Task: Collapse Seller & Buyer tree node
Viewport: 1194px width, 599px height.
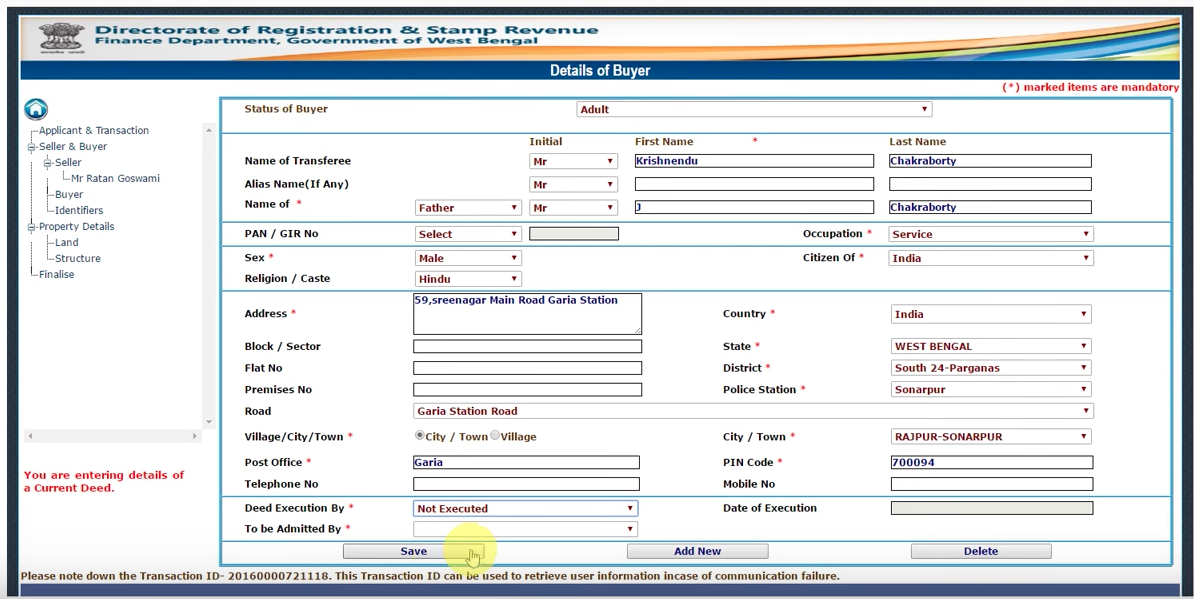Action: pos(32,147)
